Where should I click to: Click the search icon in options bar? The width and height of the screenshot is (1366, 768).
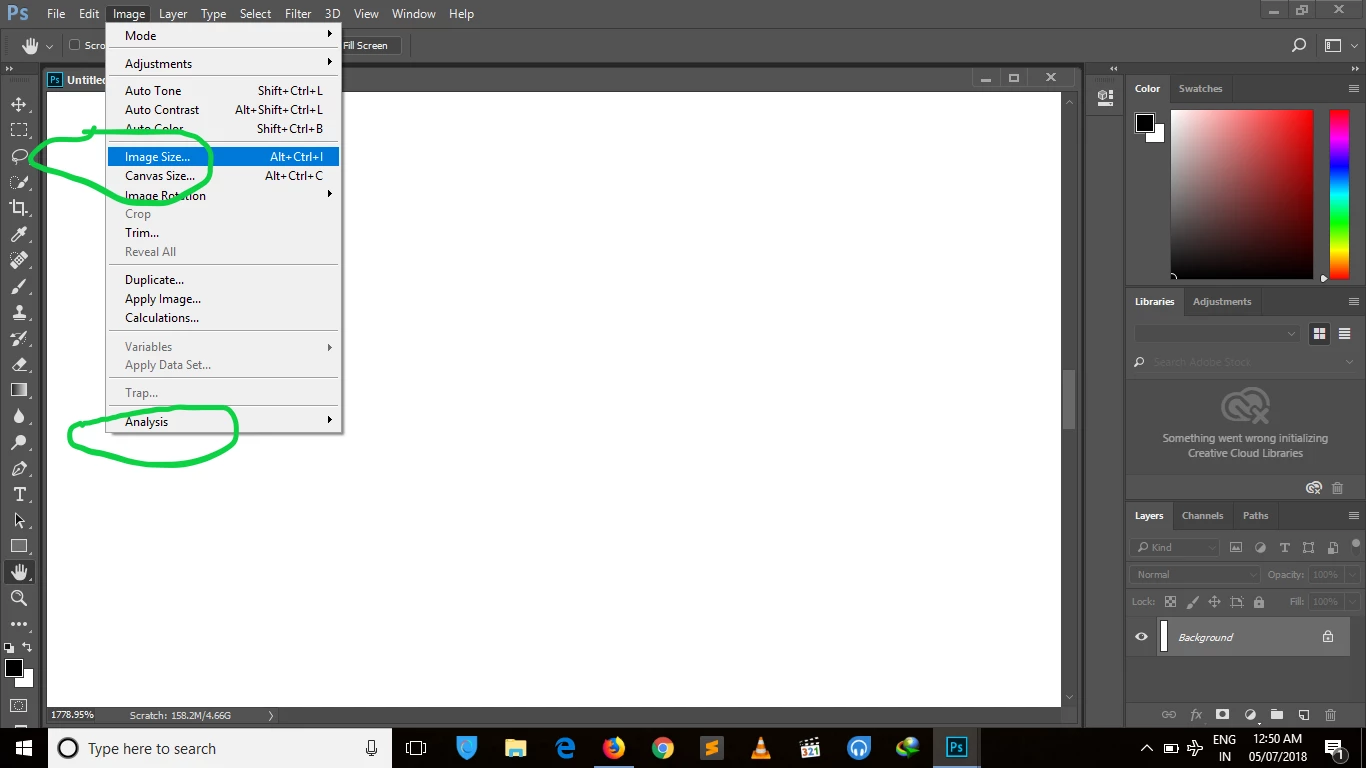tap(1299, 45)
